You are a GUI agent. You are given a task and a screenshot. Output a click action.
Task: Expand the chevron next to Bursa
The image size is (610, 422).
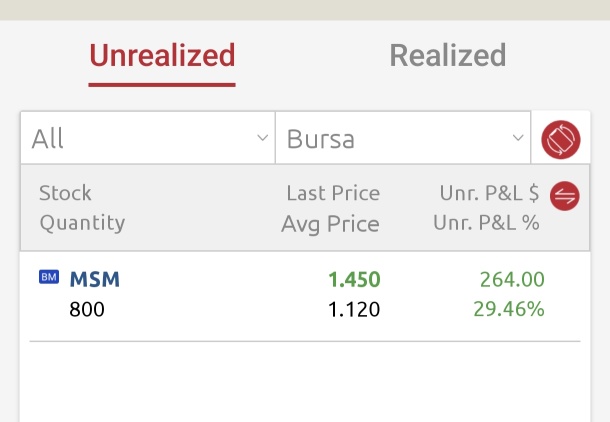pos(518,138)
